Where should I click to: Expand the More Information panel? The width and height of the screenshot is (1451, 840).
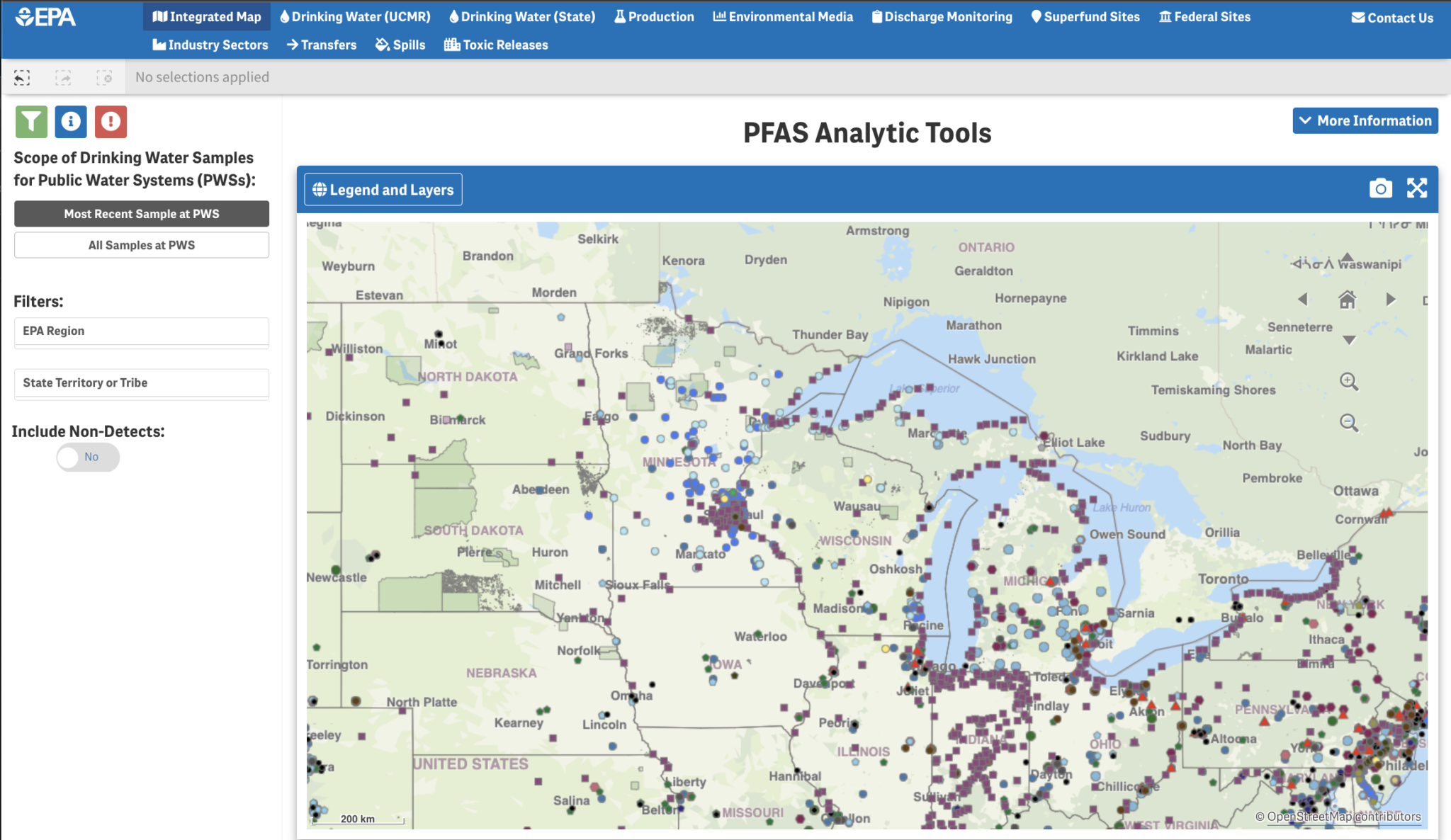pos(1365,121)
